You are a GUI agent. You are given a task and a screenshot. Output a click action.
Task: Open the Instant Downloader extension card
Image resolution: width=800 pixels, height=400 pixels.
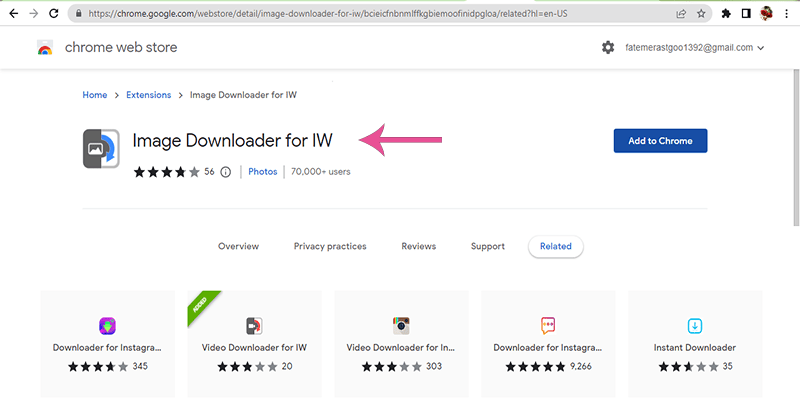click(x=695, y=338)
